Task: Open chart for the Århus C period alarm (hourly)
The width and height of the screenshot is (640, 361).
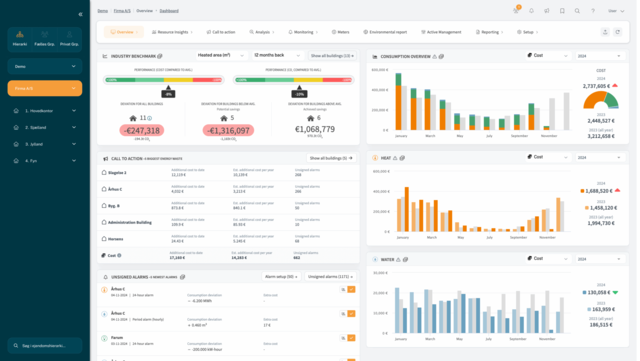Action: point(343,314)
